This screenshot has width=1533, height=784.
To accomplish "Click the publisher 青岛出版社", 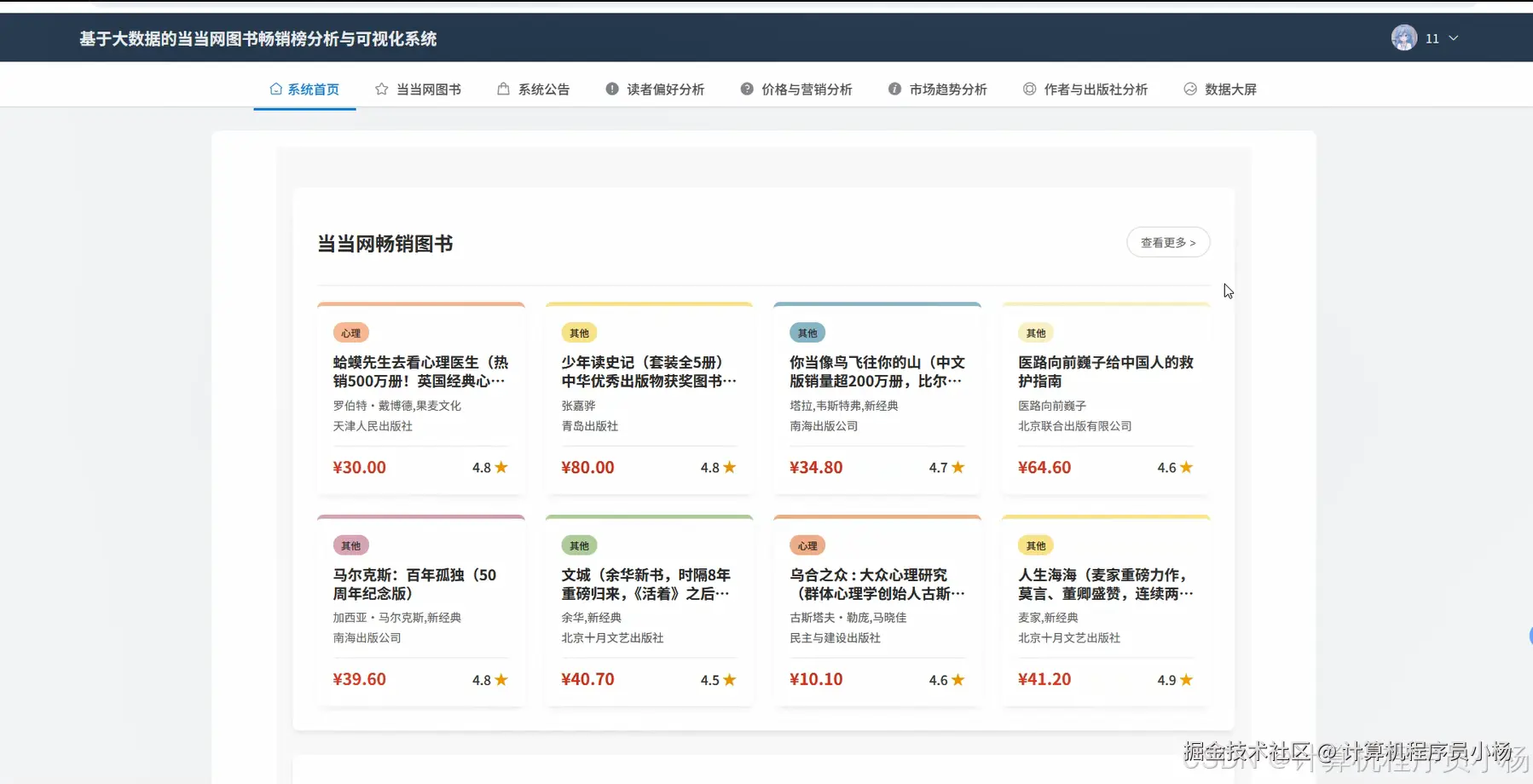I will [589, 426].
